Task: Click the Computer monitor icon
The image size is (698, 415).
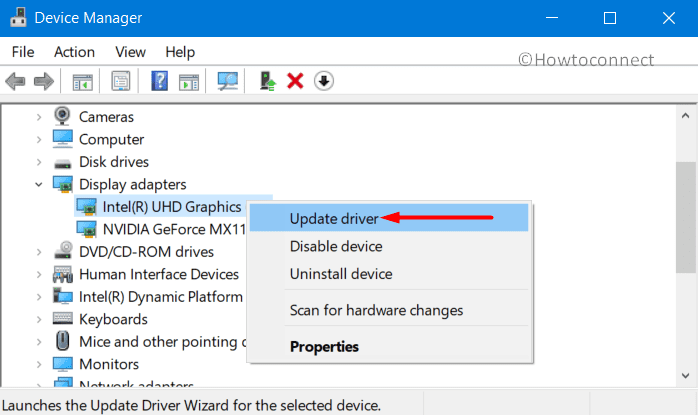Action: (63, 139)
